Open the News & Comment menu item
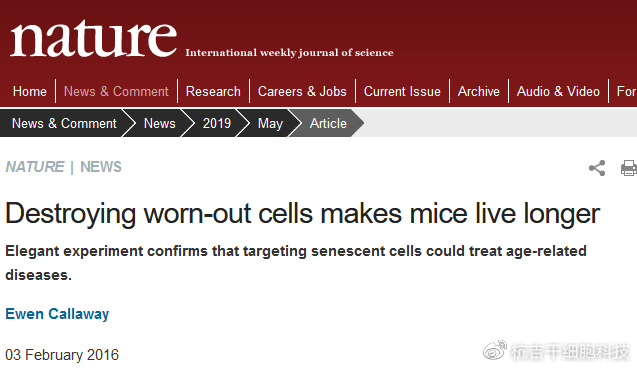Screen dimensions: 637x368 click(x=116, y=91)
